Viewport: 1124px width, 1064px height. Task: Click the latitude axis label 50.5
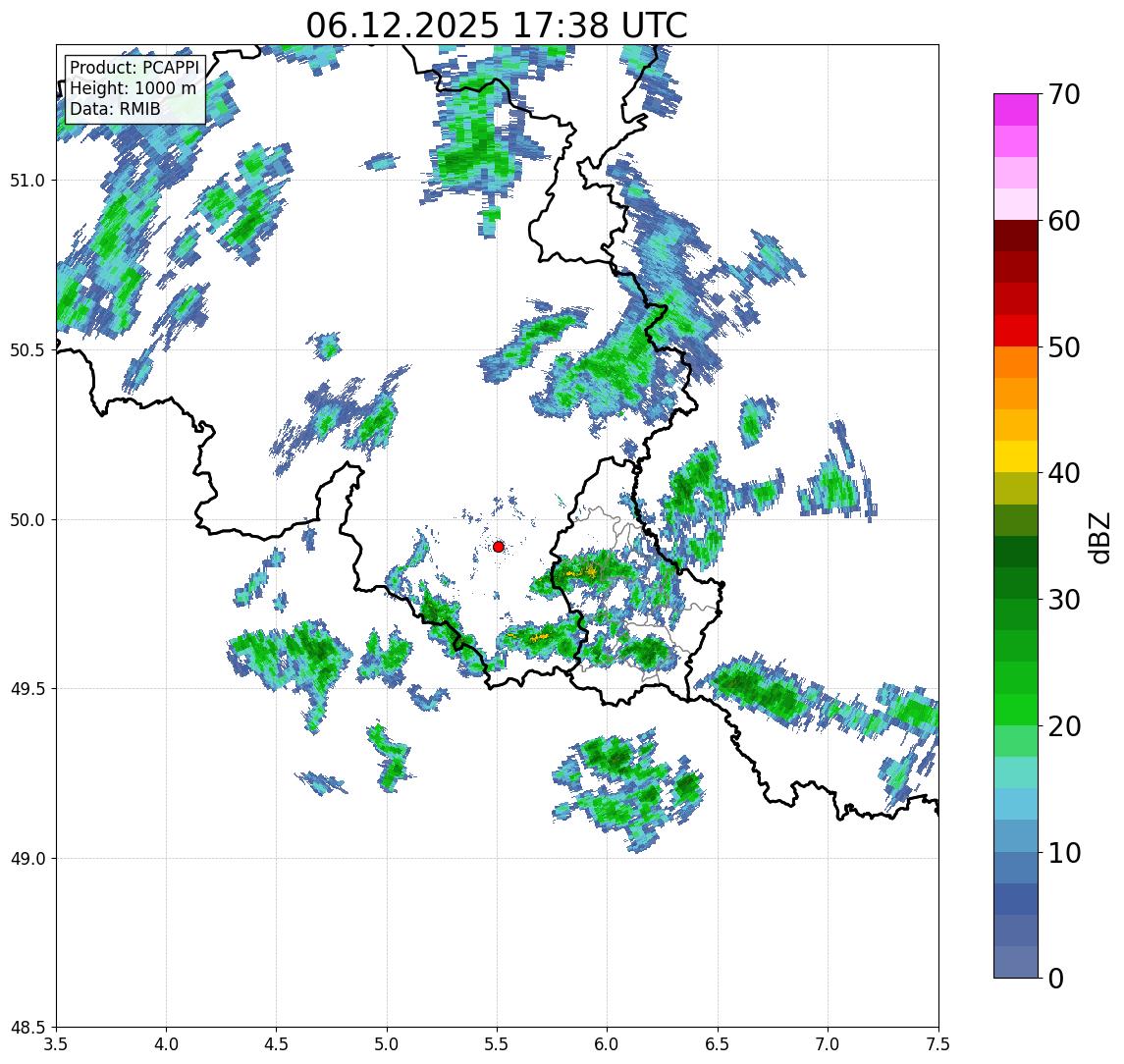(27, 349)
